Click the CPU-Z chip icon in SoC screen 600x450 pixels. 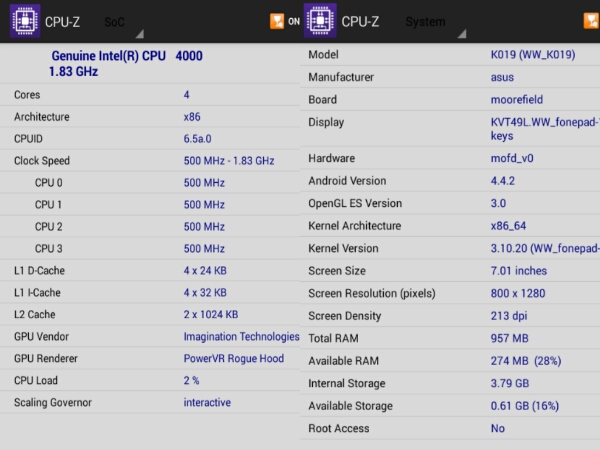coord(25,21)
